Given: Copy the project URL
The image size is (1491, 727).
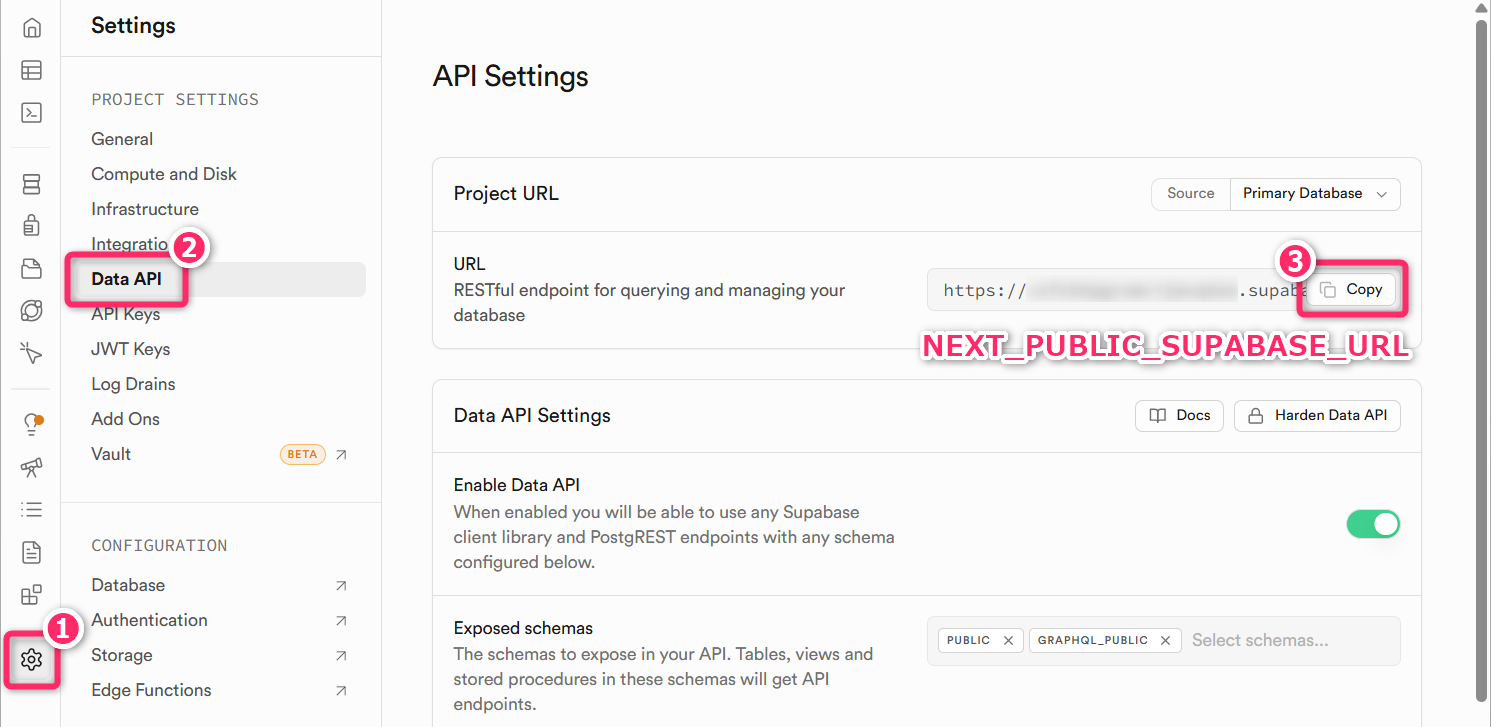Looking at the screenshot, I should 1352,290.
